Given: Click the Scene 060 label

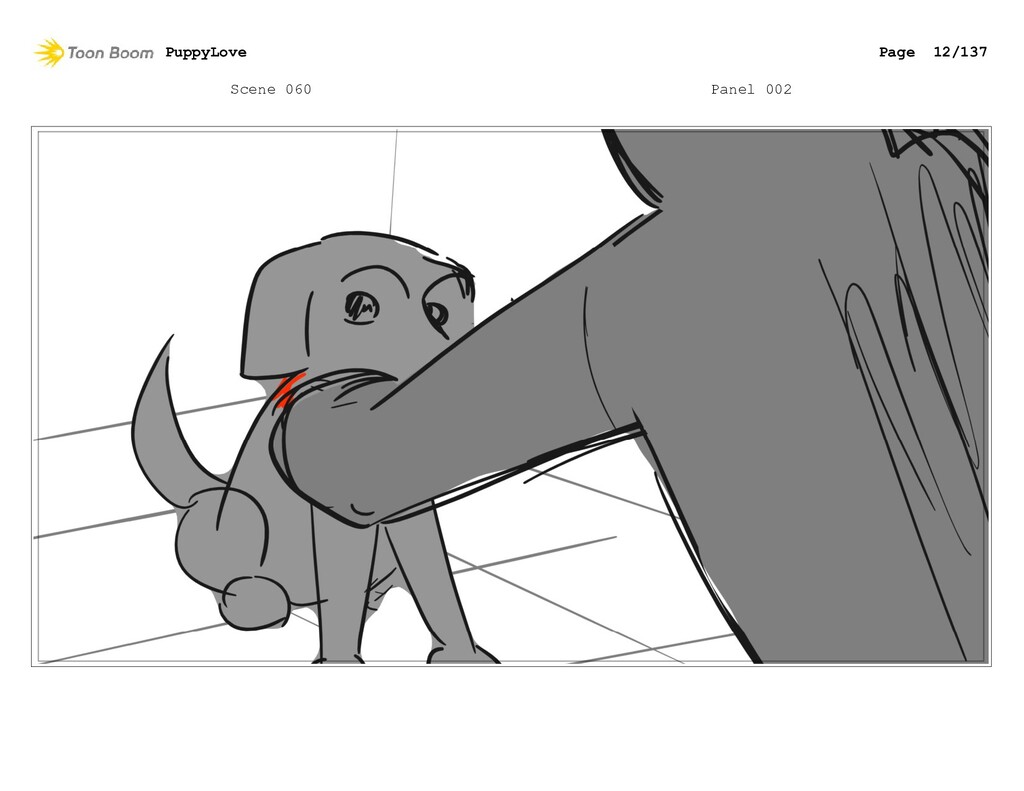Looking at the screenshot, I should pos(270,89).
